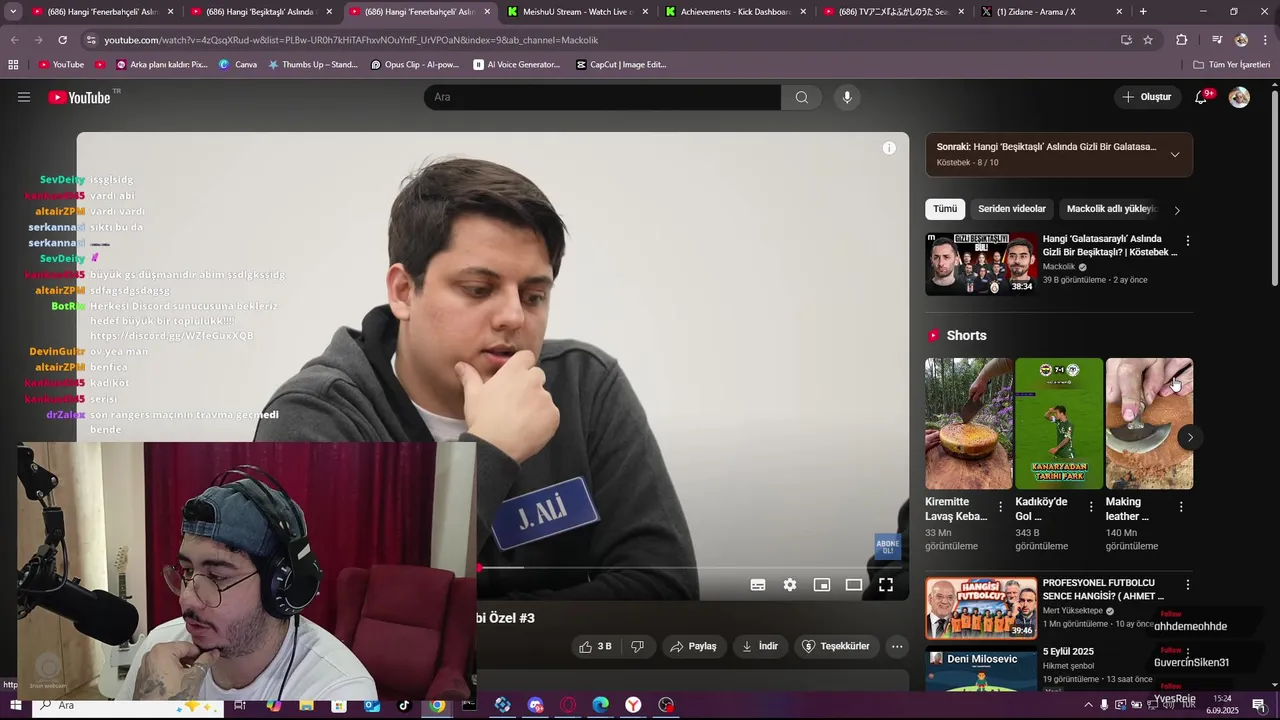This screenshot has width=1280, height=720.
Task: Open the Köstebek Galatasaraylı video thumbnail
Action: pos(982,264)
